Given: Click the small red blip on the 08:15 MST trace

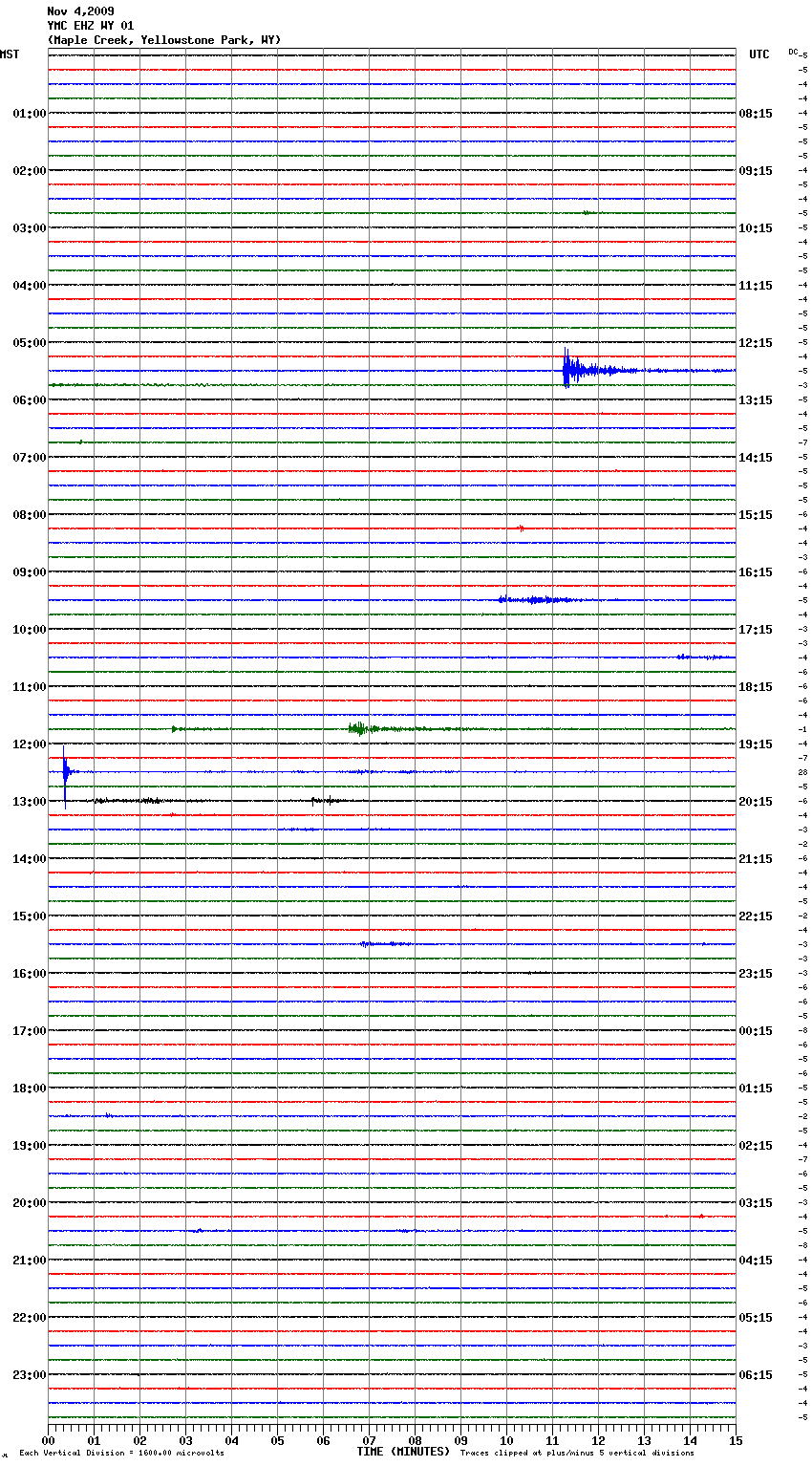Looking at the screenshot, I should pos(521,528).
